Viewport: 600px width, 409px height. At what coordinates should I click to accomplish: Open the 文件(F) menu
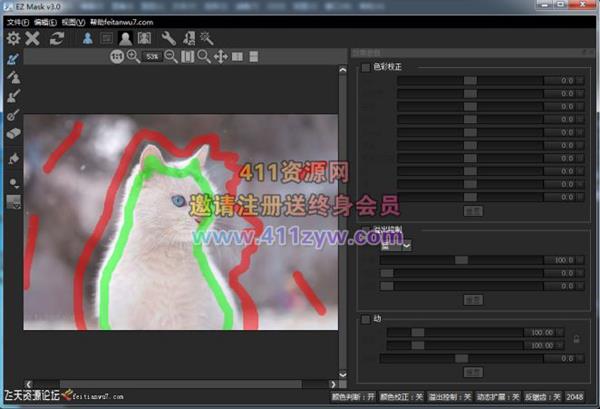(17, 20)
